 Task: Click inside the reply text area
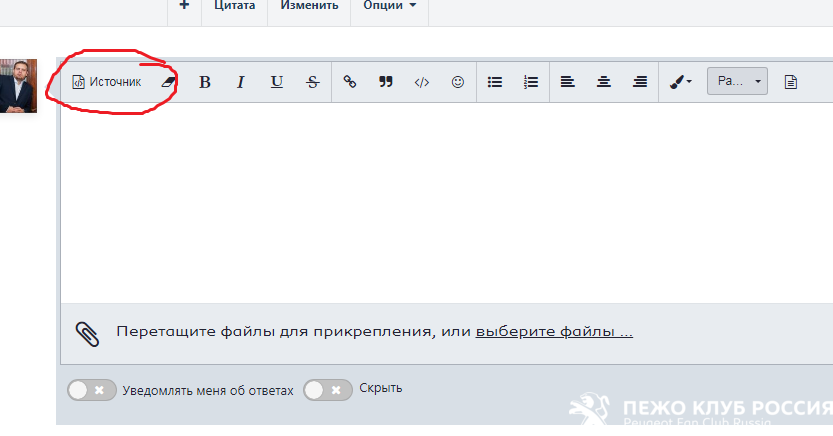click(446, 203)
